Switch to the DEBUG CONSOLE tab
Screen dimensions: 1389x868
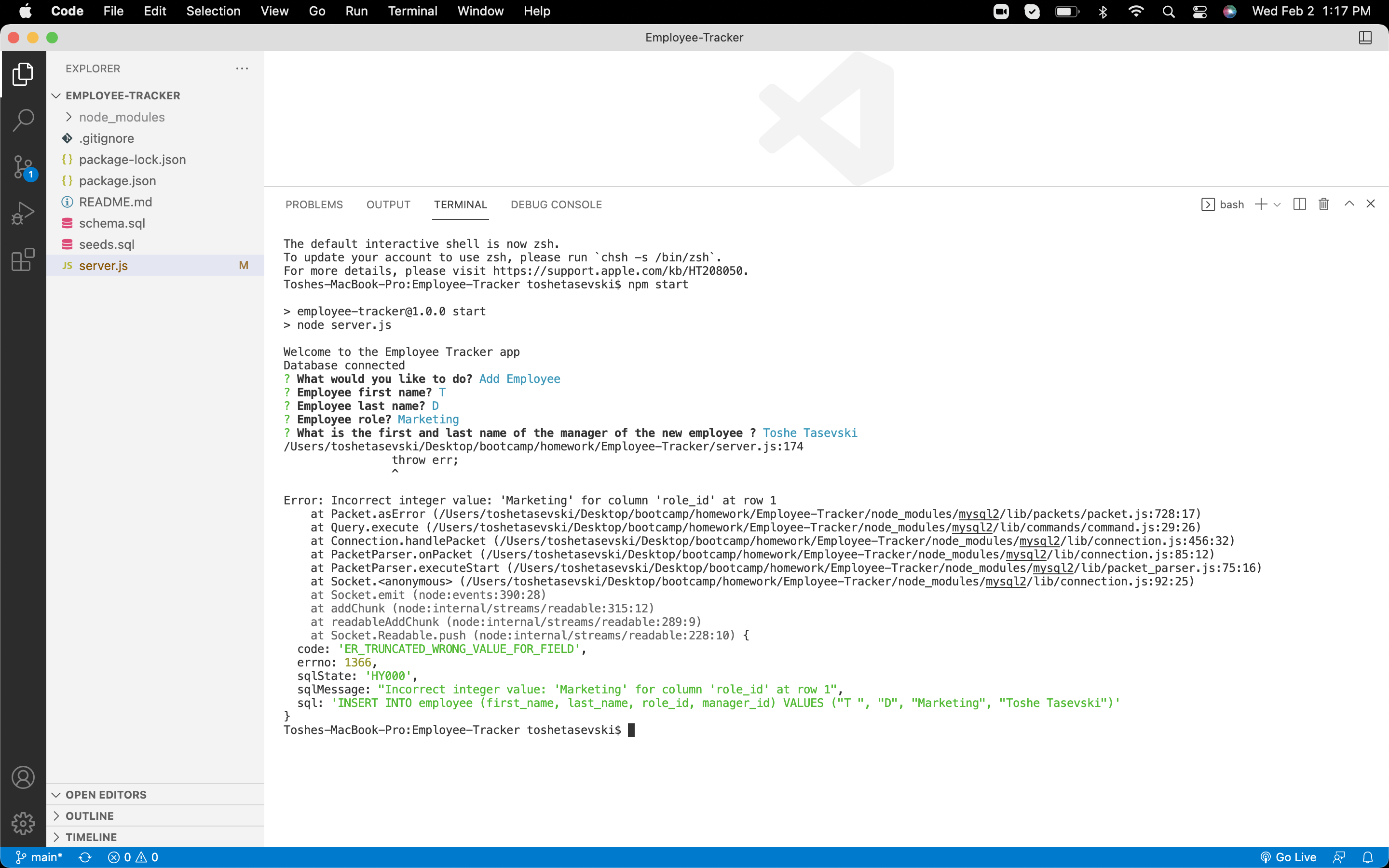point(556,204)
